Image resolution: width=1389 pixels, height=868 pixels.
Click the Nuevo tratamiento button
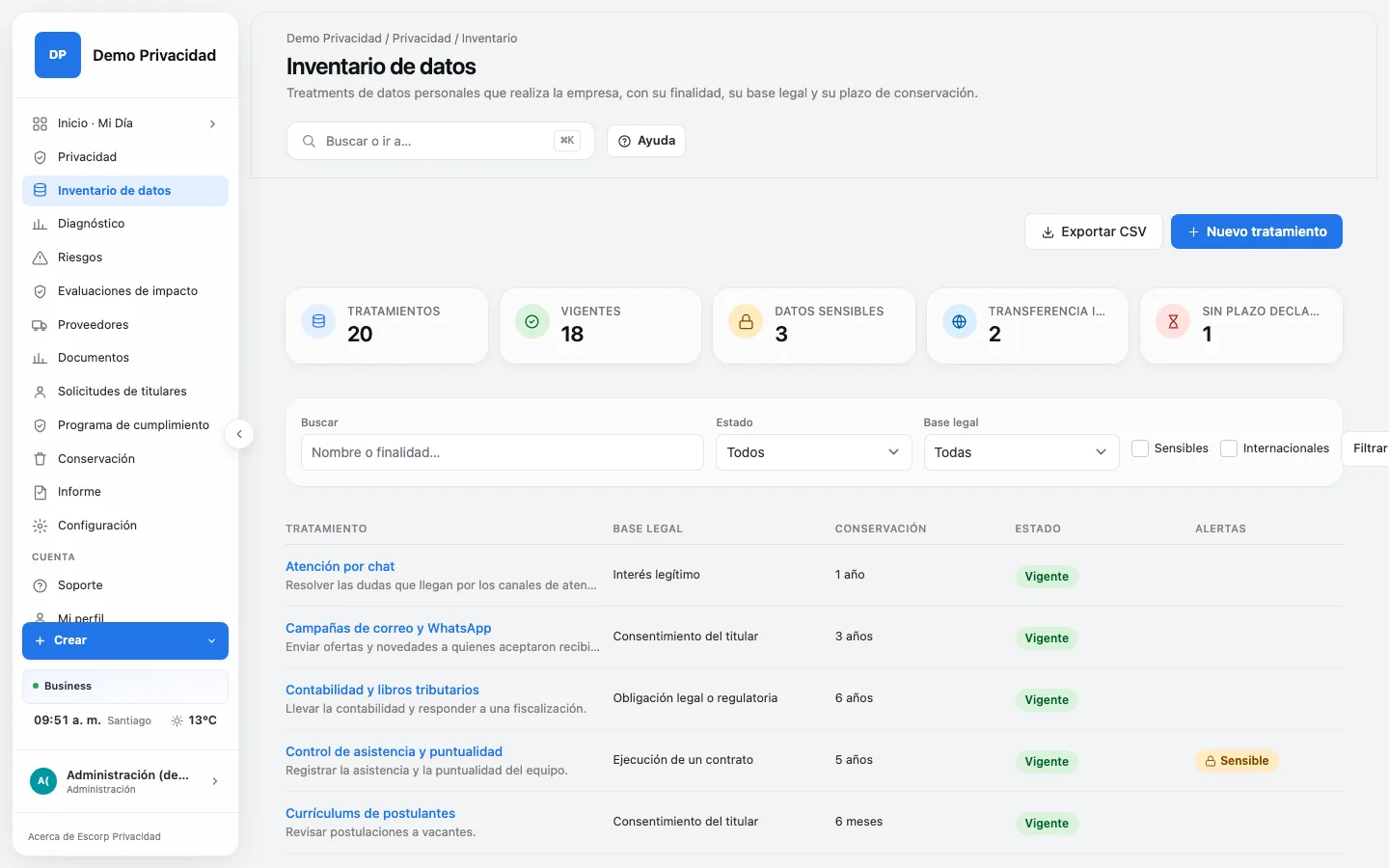pyautogui.click(x=1256, y=231)
